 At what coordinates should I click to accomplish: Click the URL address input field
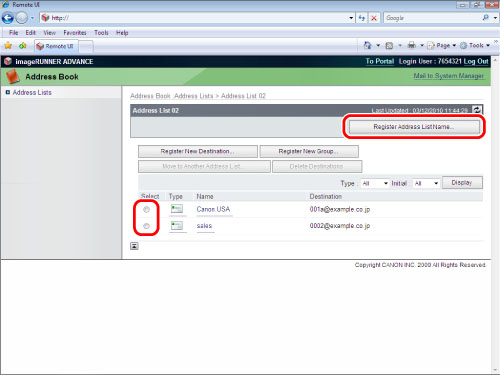click(197, 18)
